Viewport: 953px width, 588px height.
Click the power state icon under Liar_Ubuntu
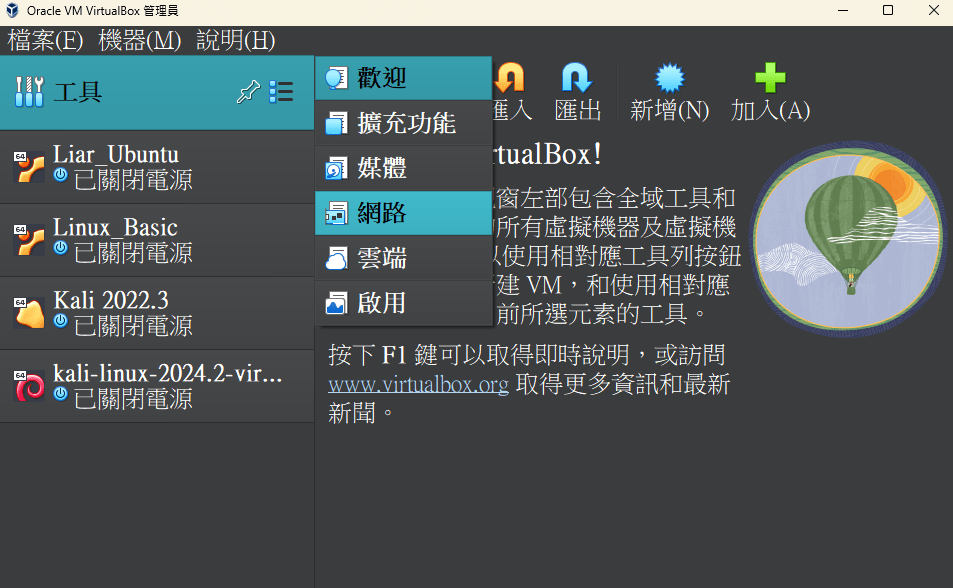[x=60, y=175]
